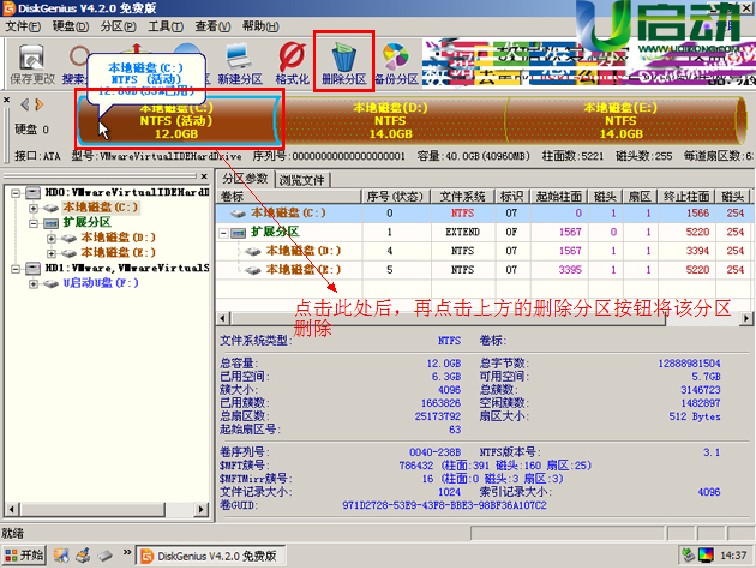The height and width of the screenshot is (568, 756).
Task: Select 本地磁盘(C:) in the left tree
Action: point(101,207)
